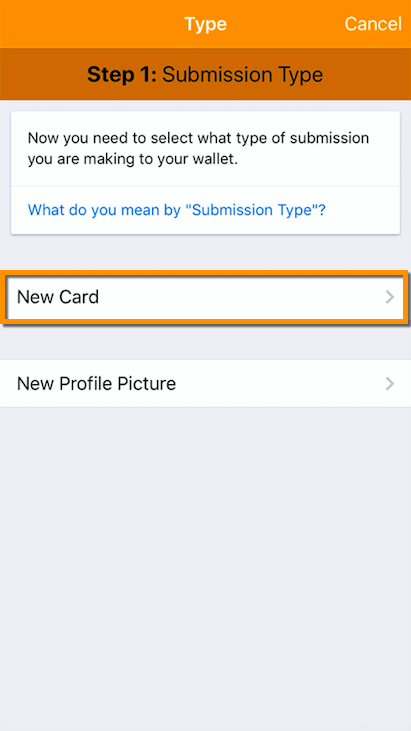This screenshot has height=731, width=411.
Task: Click the 'Step 1: Submission Type' banner
Action: (206, 74)
